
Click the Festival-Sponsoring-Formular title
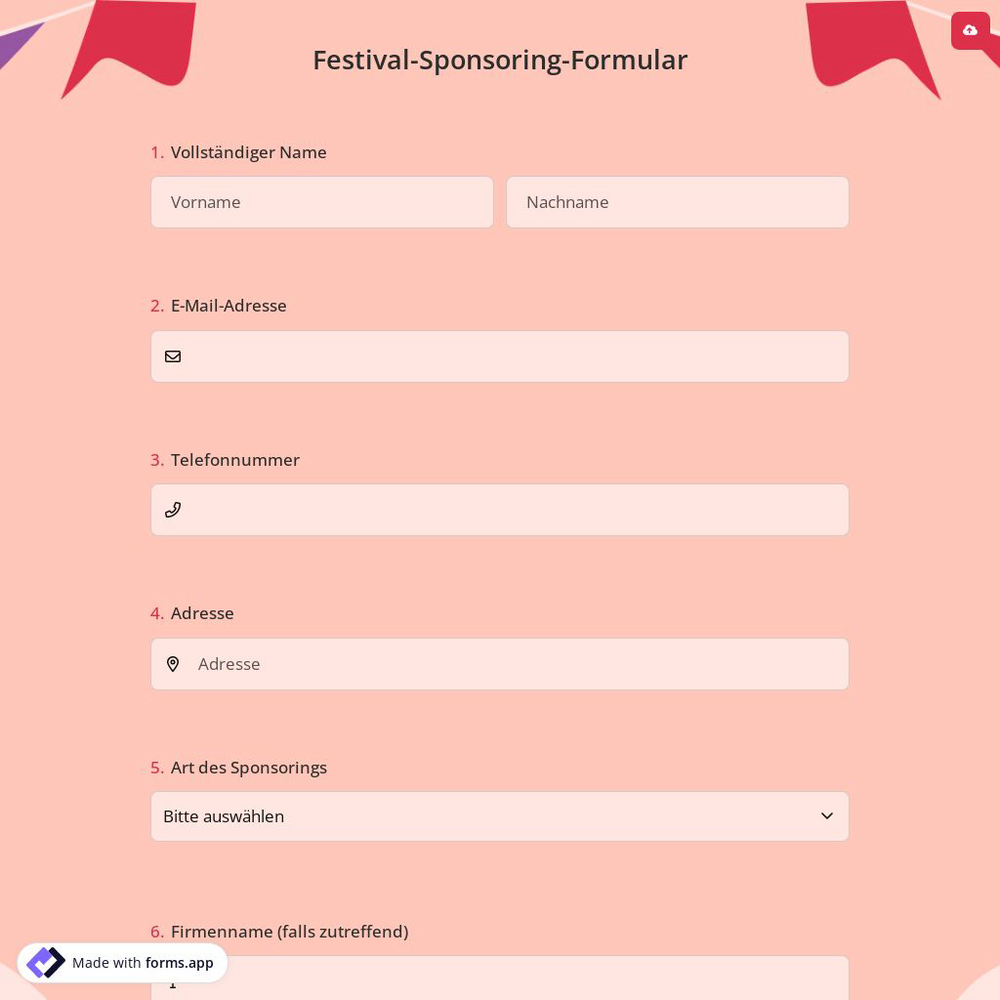[500, 60]
